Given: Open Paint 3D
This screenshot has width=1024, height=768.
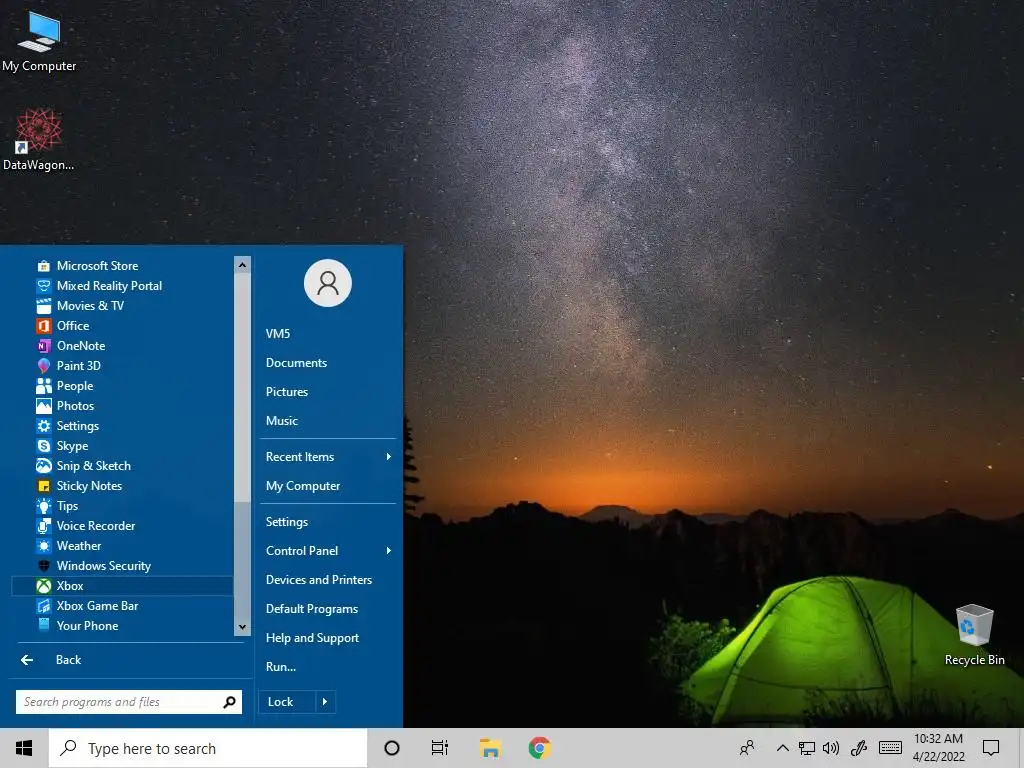Looking at the screenshot, I should 122,366.
